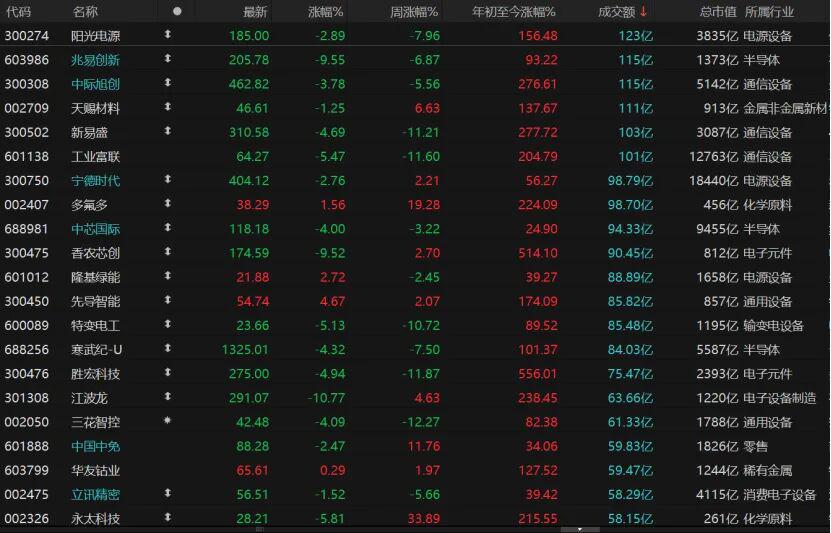Sort by 总市值 column header
831x533 pixels.
click(x=717, y=12)
